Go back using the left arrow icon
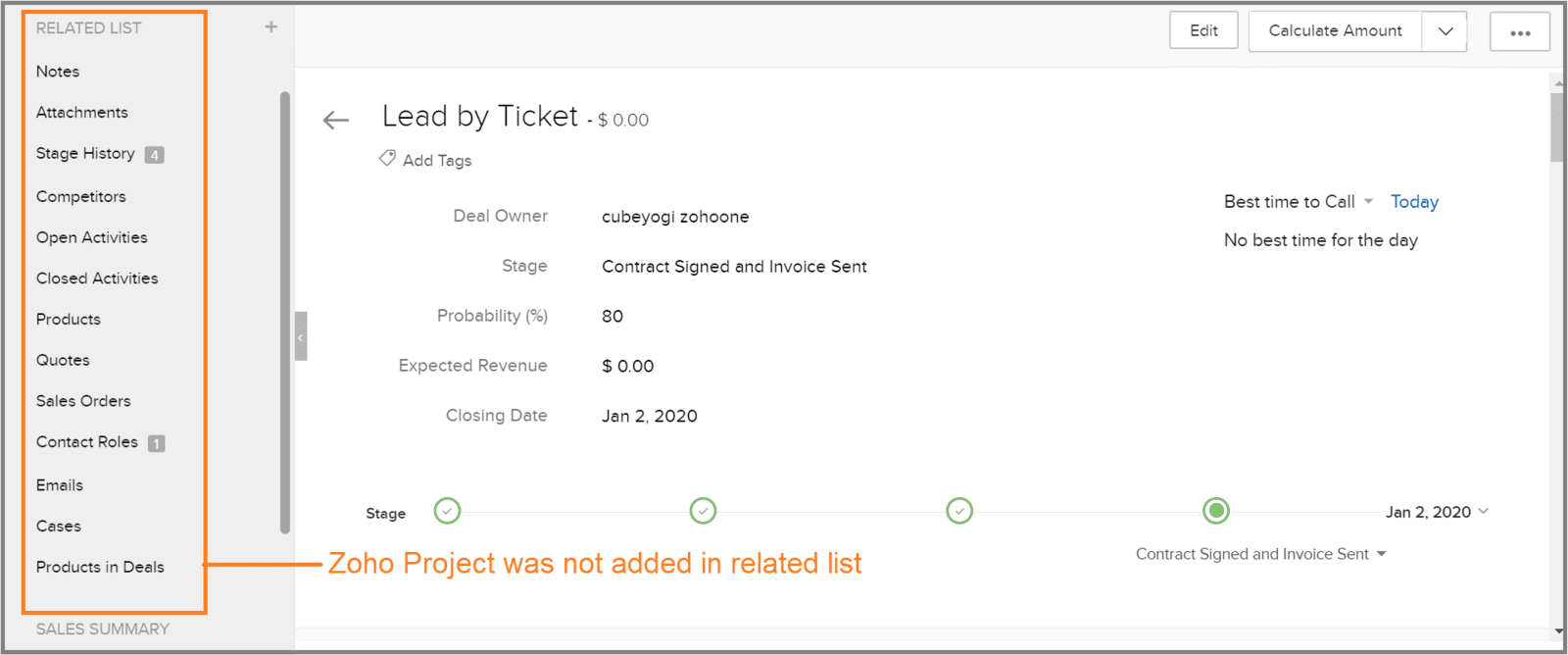This screenshot has width=1568, height=655. tap(336, 121)
